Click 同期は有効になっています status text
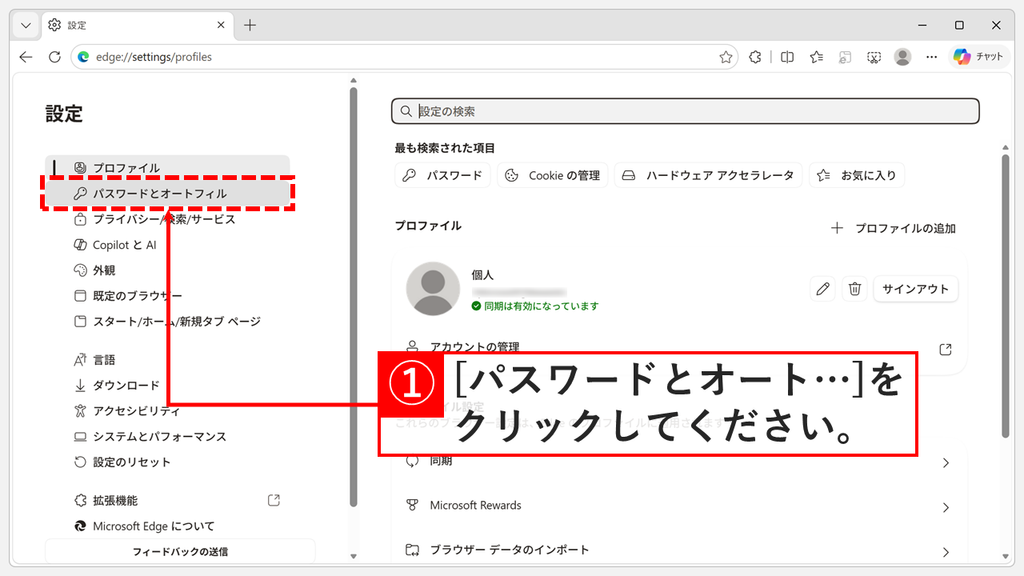This screenshot has height=576, width=1024. [x=541, y=306]
